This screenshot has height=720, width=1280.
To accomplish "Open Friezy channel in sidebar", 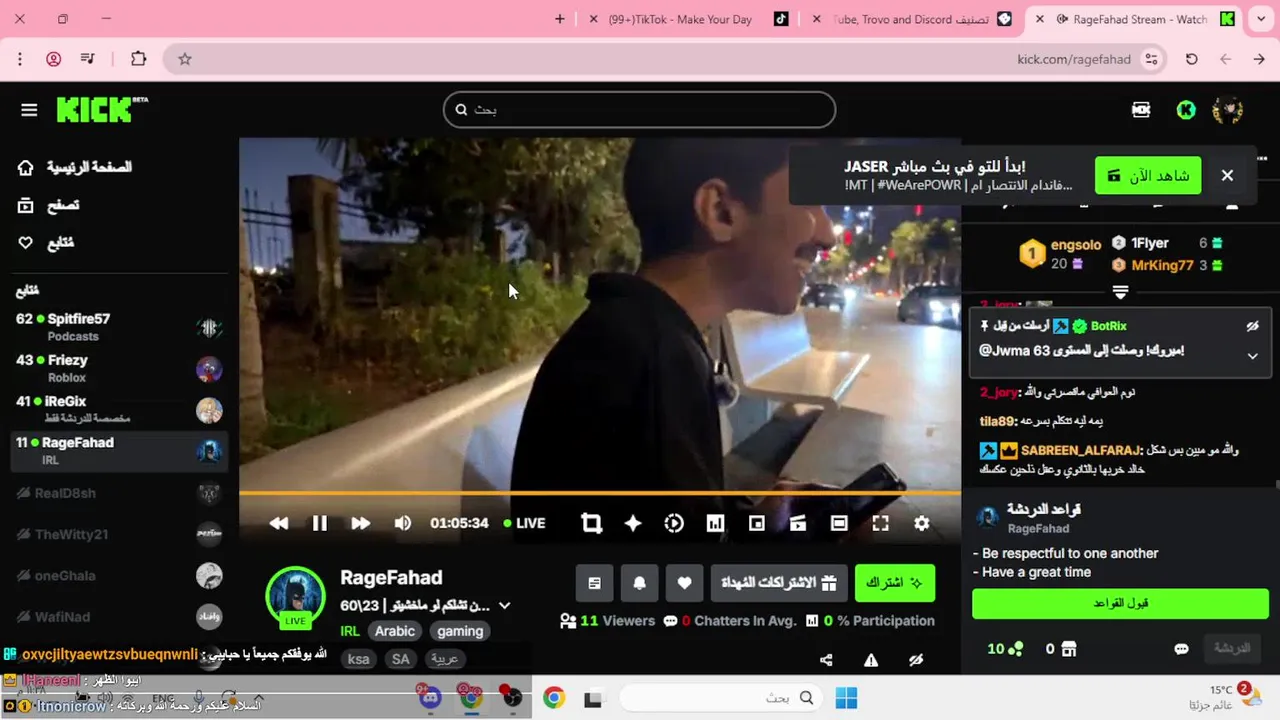I will pos(119,368).
